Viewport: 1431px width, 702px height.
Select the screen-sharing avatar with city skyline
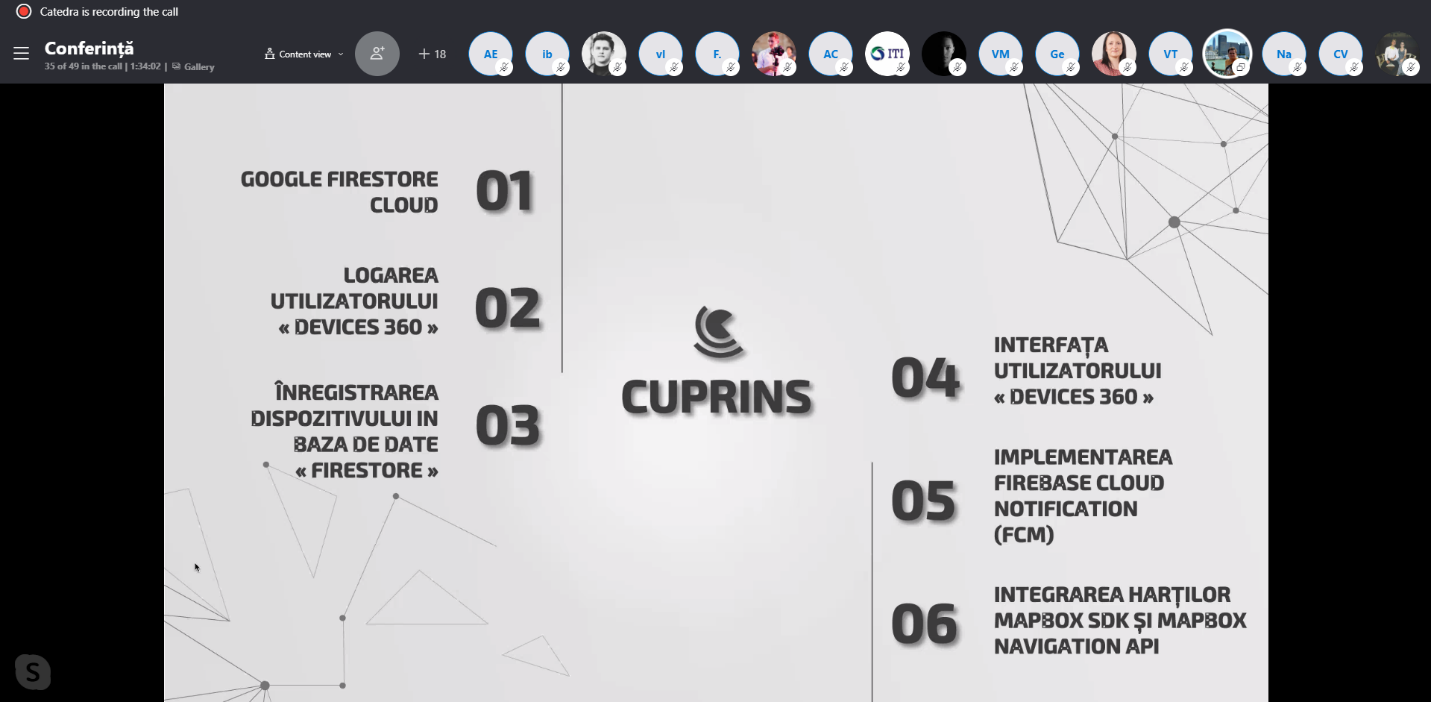click(1227, 54)
